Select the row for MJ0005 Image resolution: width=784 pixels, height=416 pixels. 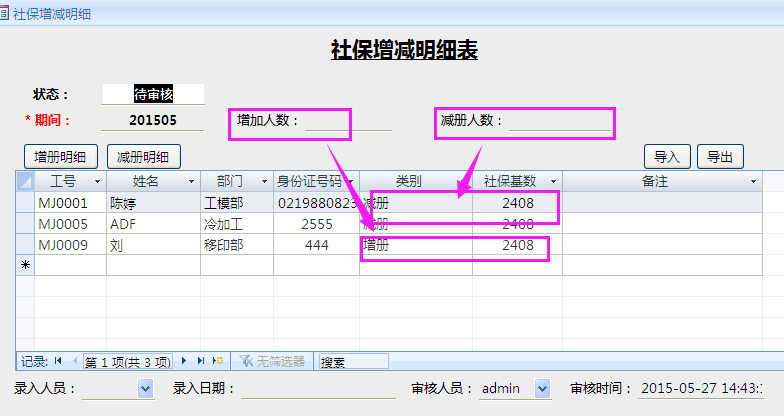click(x=25, y=223)
